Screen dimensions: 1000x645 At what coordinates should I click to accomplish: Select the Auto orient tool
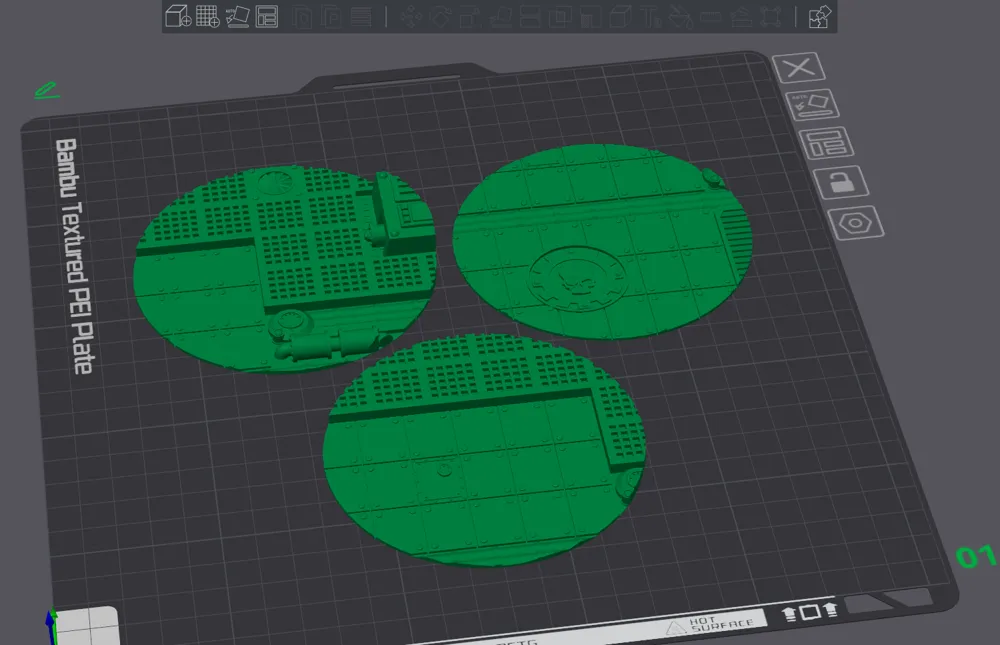pyautogui.click(x=236, y=16)
